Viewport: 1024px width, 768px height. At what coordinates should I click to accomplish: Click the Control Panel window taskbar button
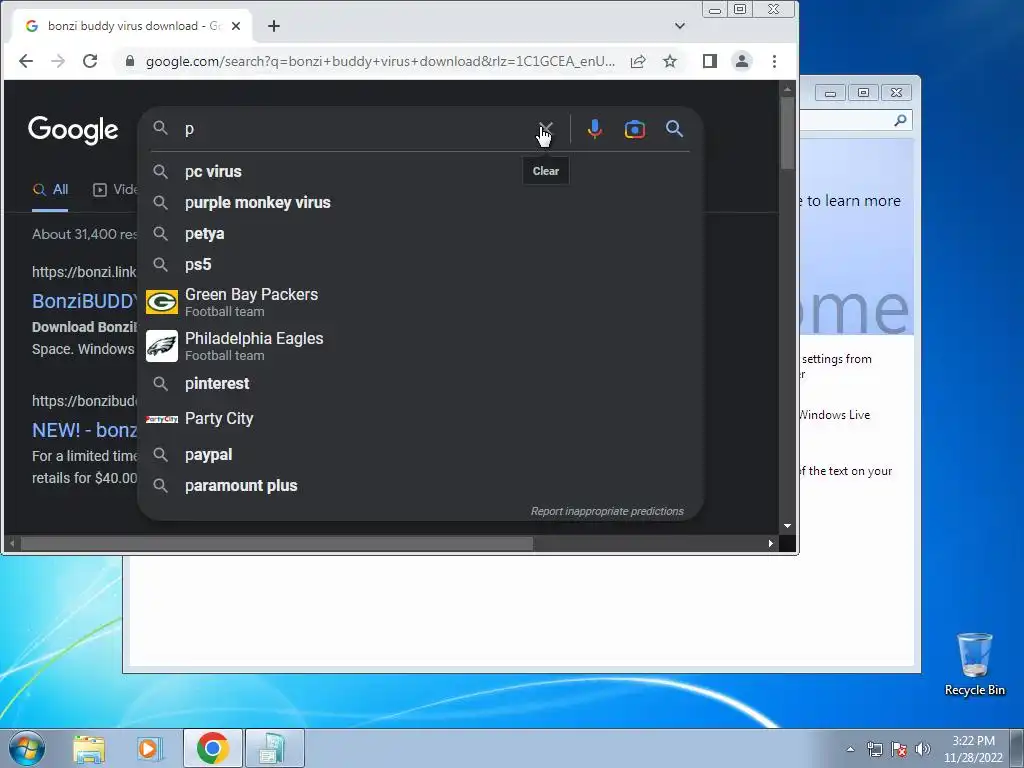274,748
